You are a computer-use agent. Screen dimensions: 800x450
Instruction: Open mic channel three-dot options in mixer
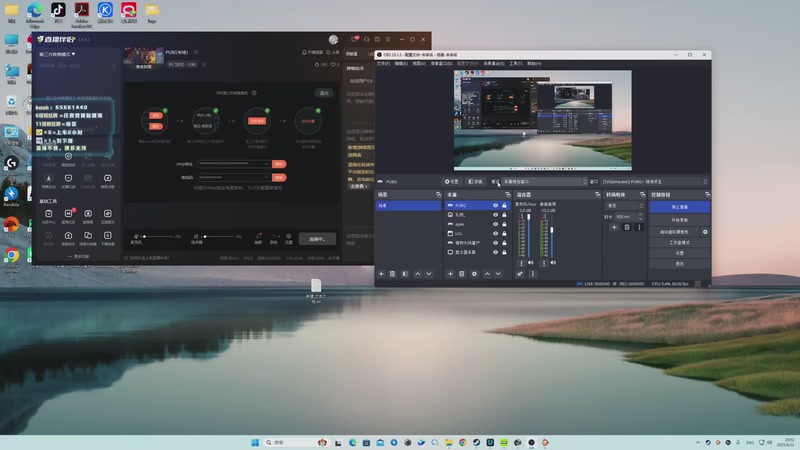[521, 263]
